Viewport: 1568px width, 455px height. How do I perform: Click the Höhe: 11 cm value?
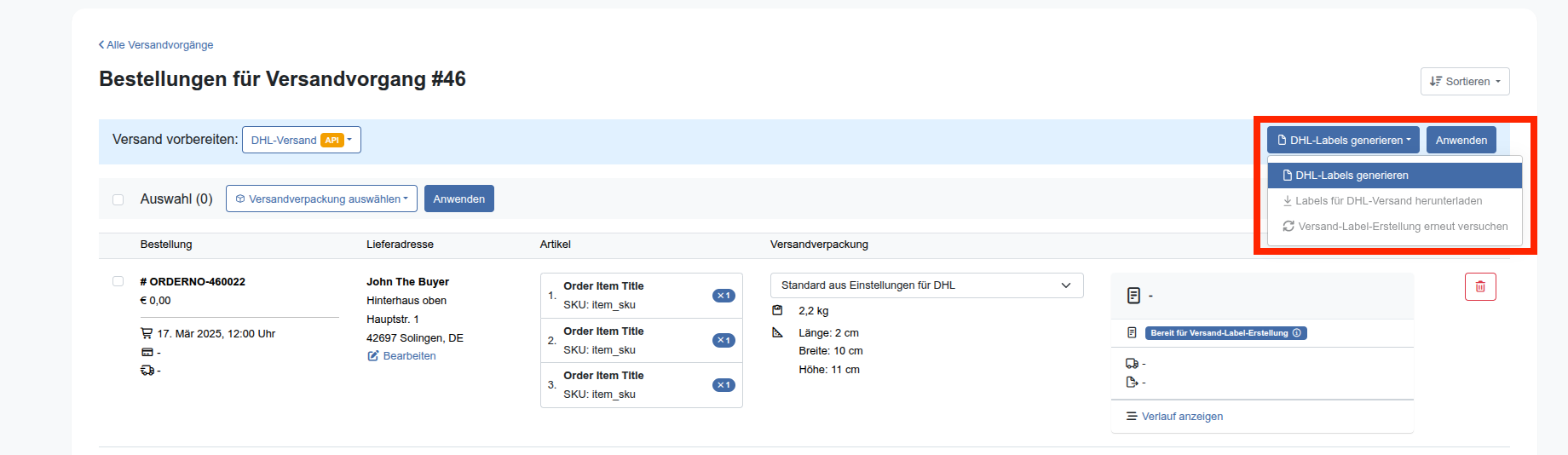pos(829,370)
